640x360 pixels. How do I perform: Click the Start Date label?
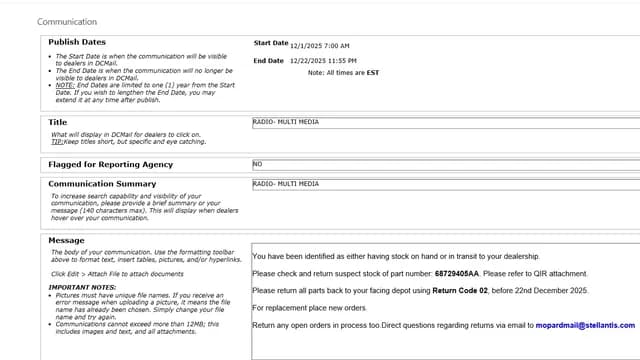tap(271, 43)
